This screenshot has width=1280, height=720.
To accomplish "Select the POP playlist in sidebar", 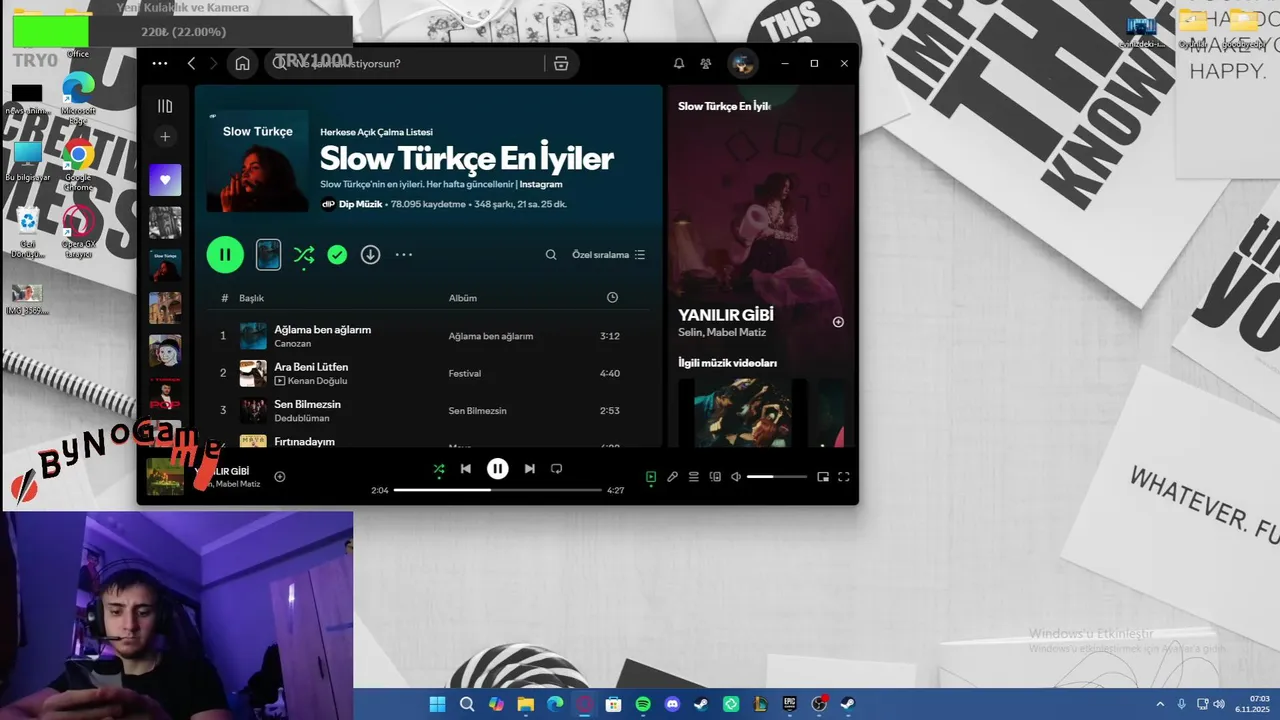I will point(165,394).
